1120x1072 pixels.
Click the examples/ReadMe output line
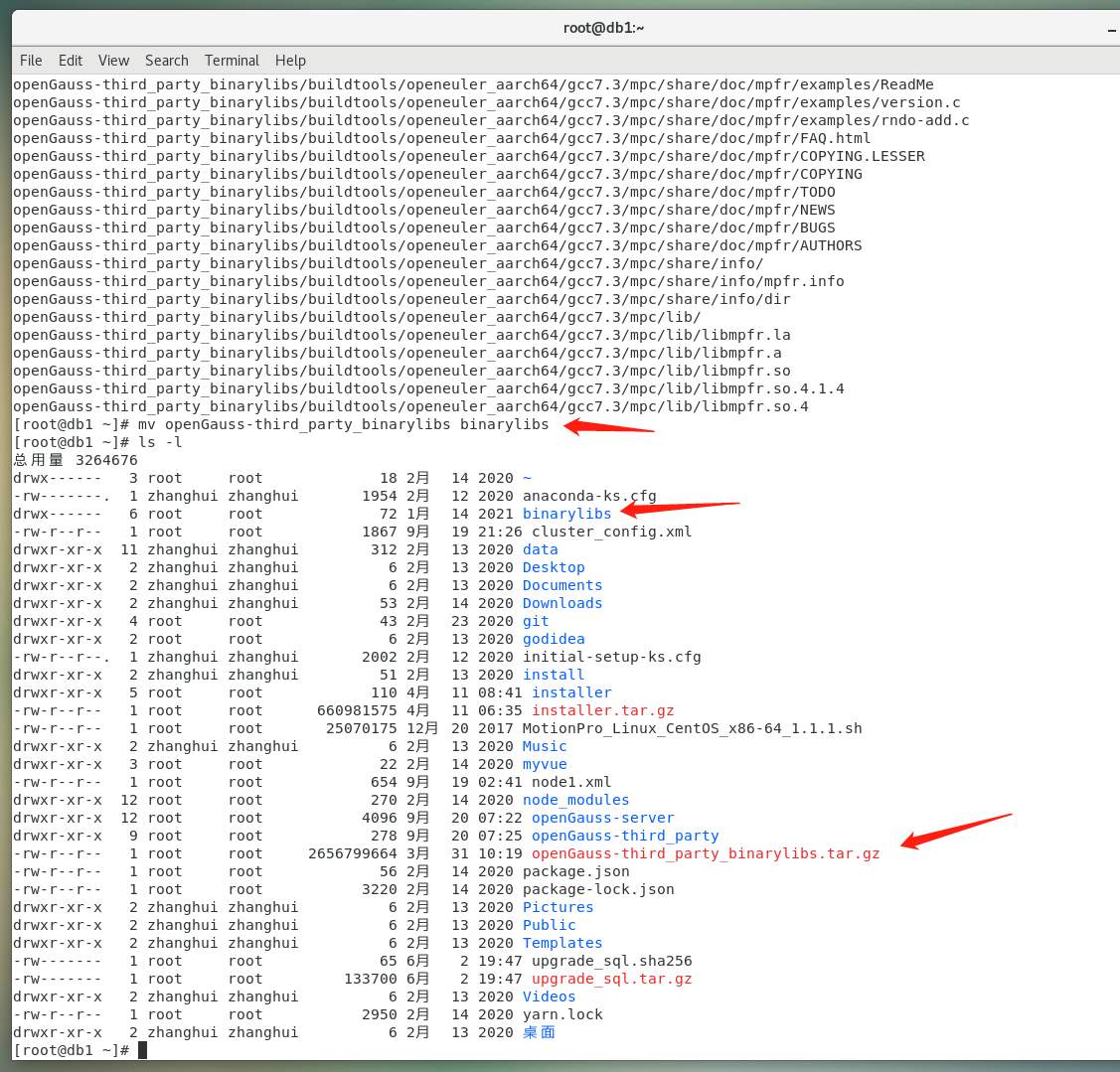coord(473,84)
